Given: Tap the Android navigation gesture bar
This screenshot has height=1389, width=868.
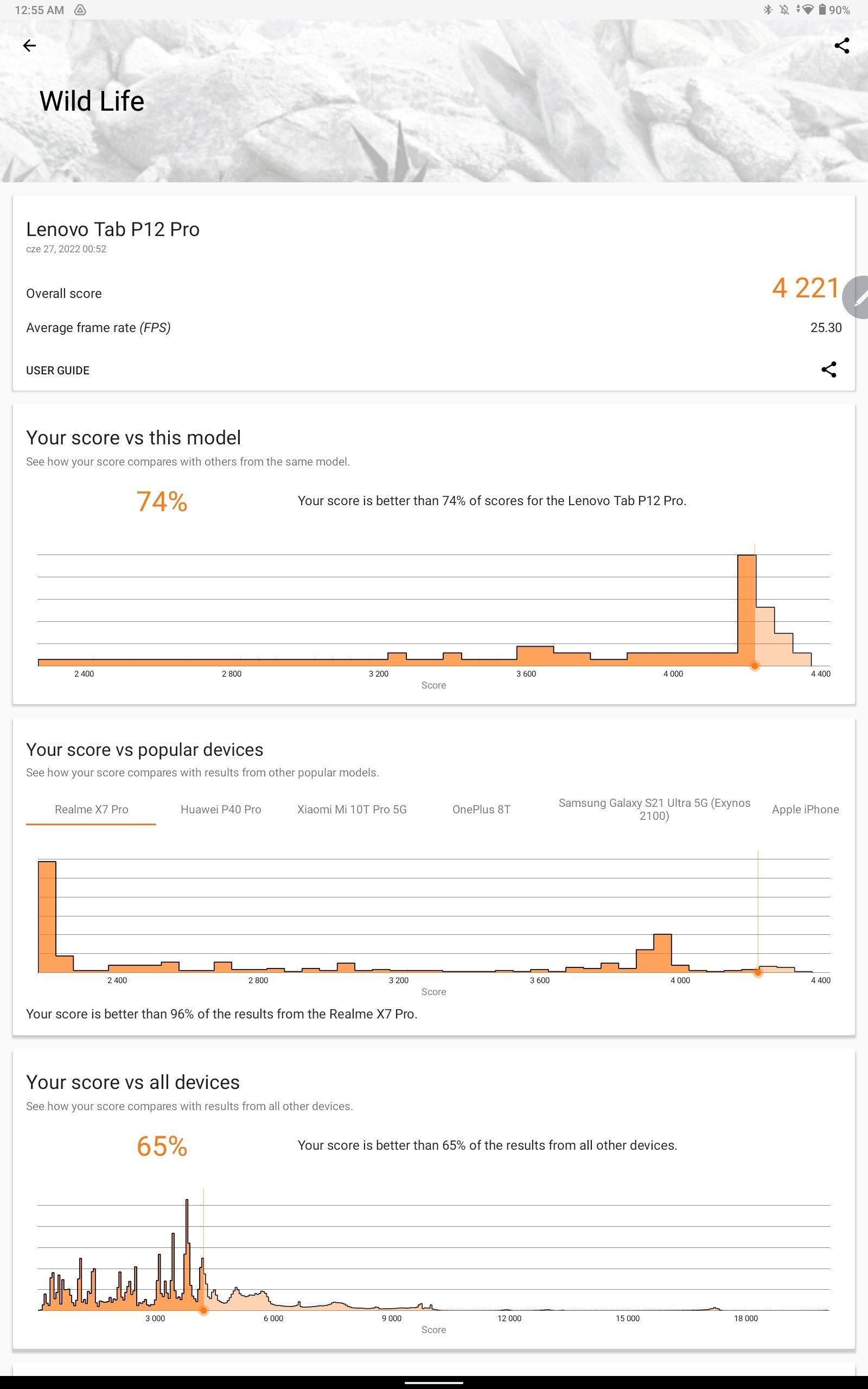Looking at the screenshot, I should (434, 1382).
